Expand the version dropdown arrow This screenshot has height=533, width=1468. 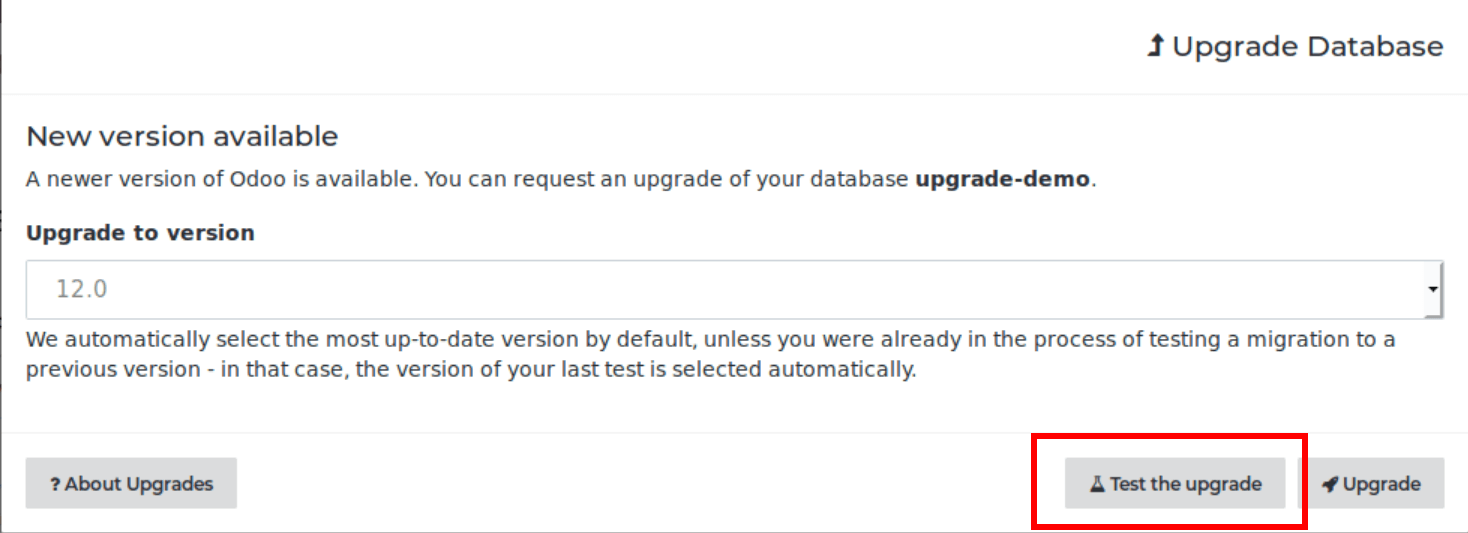[x=1433, y=289]
